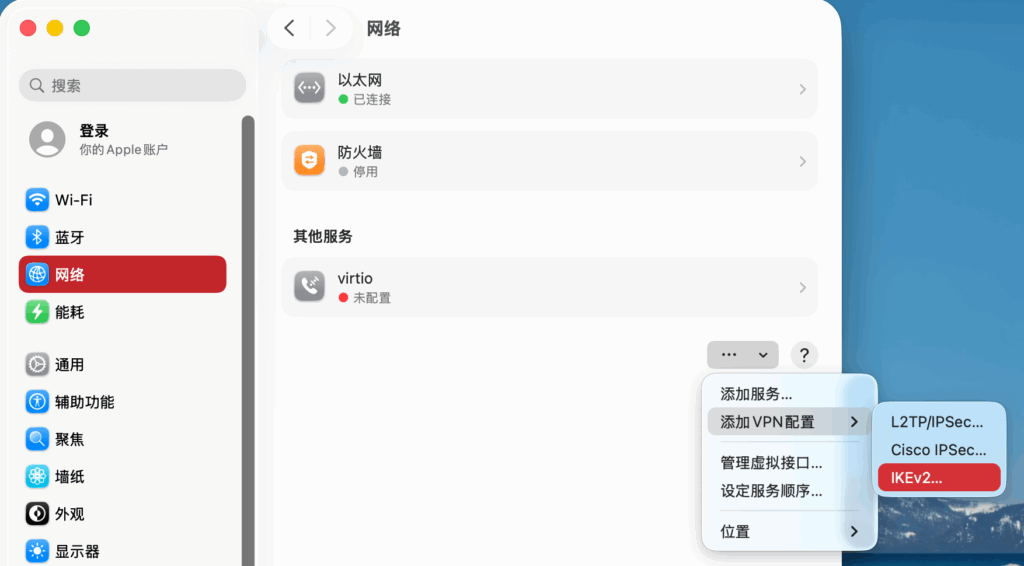Open the 墙纸 wallpaper settings icon
Viewport: 1024px width, 566px height.
tap(37, 476)
